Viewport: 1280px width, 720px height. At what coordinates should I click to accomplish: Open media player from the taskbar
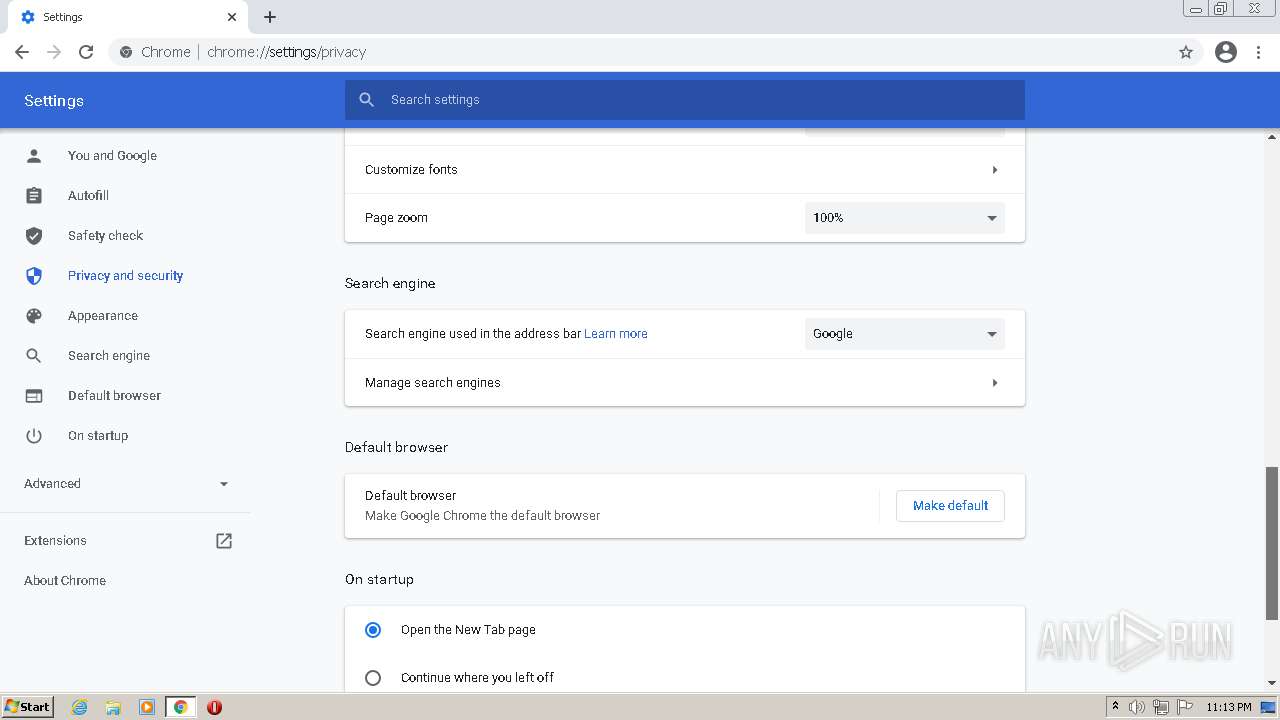pos(147,707)
